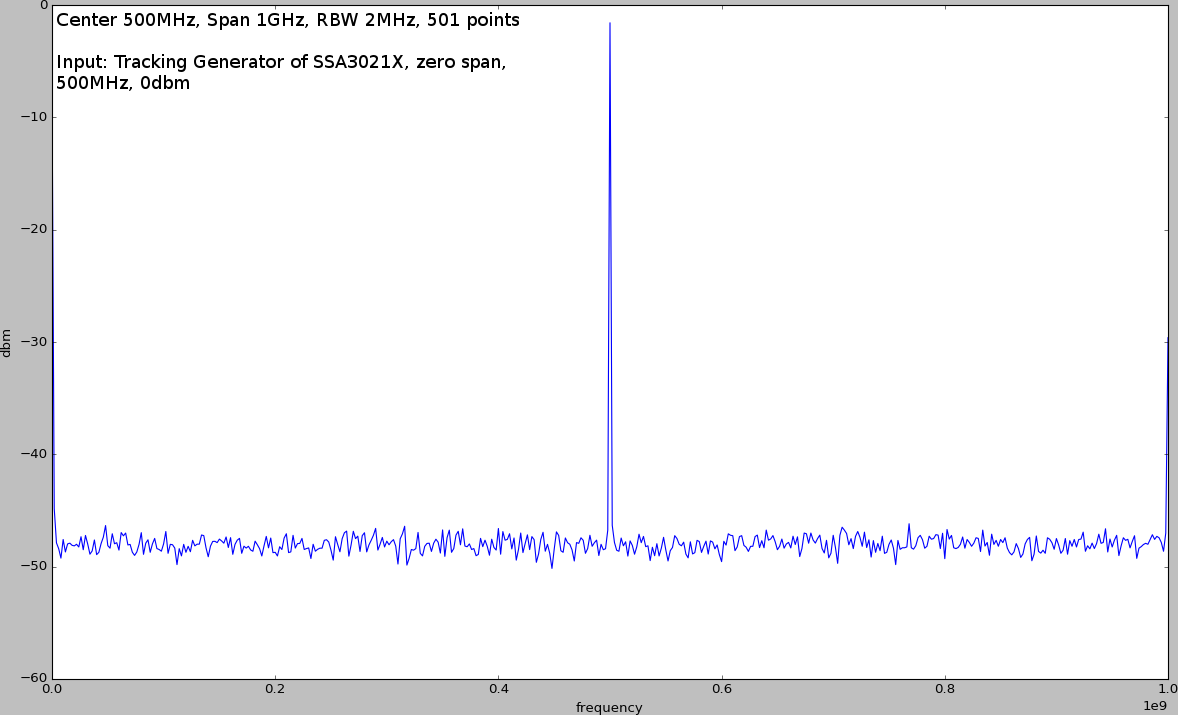Click the 'Center 500MHz, Span 1GHz' annotation line
This screenshot has width=1178, height=715.
(x=288, y=20)
